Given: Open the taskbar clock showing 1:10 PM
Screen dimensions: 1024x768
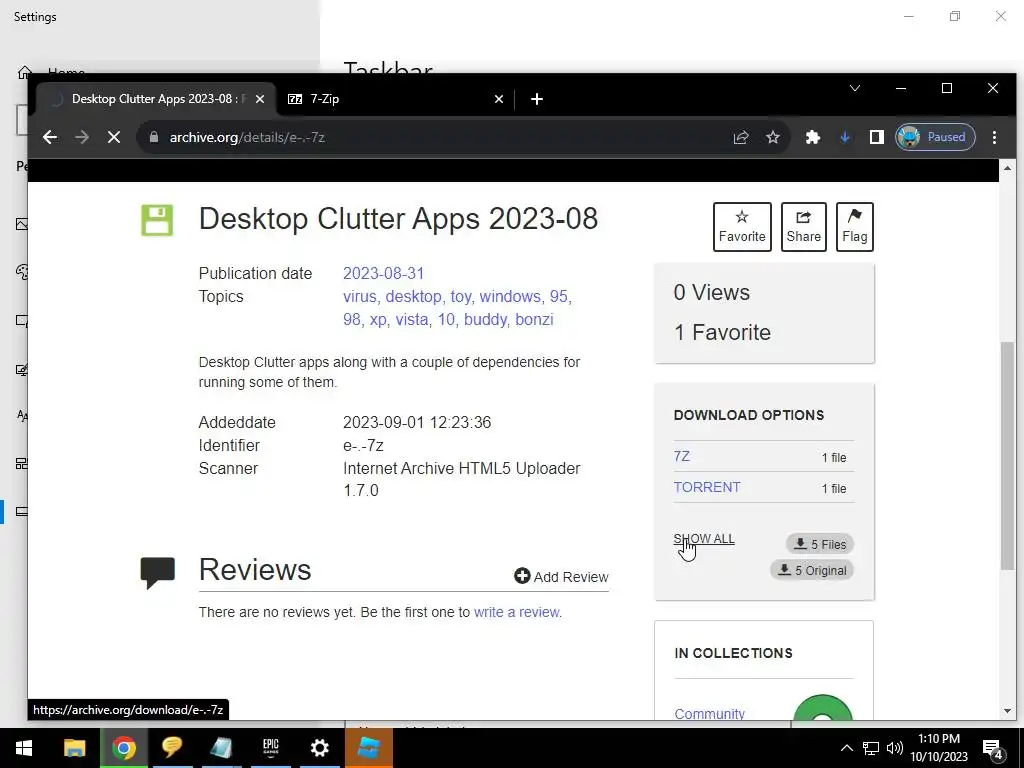Looking at the screenshot, I should [939, 748].
